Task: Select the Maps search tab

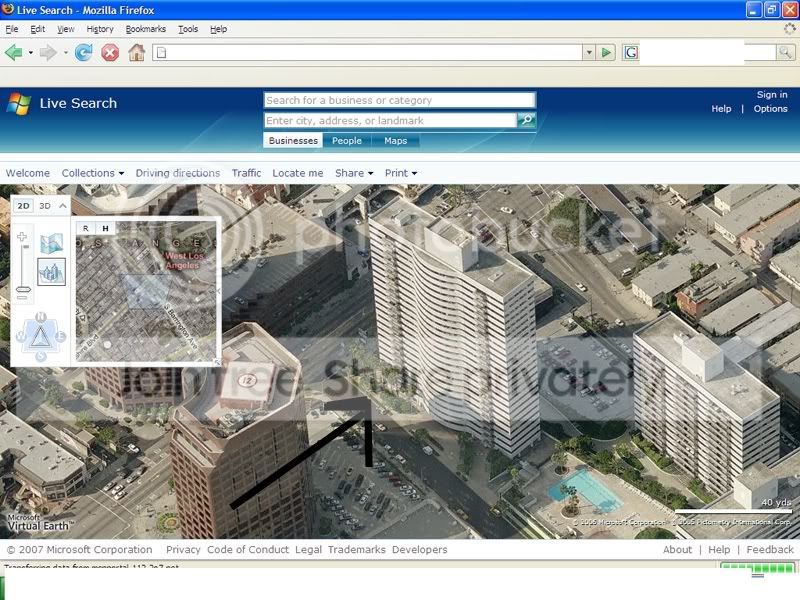Action: click(x=395, y=140)
